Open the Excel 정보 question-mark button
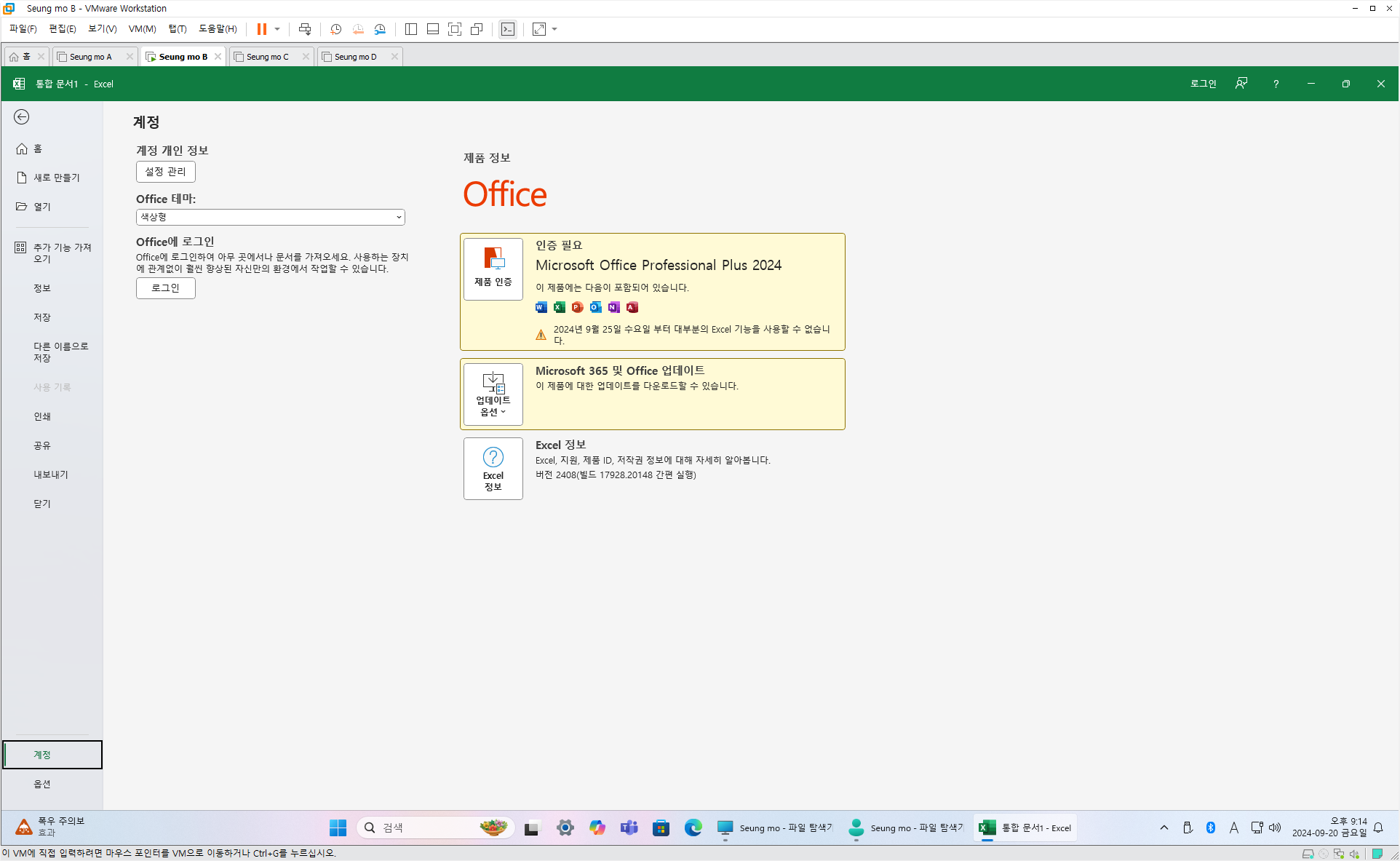The width and height of the screenshot is (1400, 861). tap(493, 468)
